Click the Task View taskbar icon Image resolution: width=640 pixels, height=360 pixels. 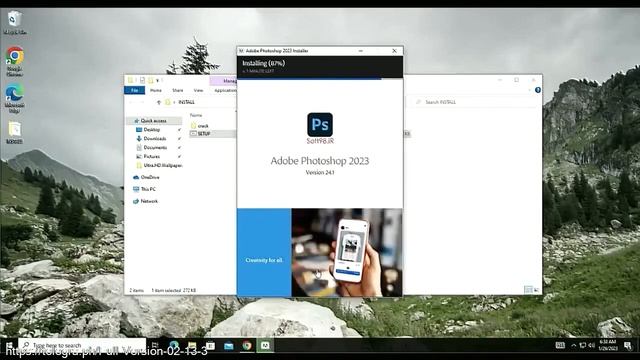pyautogui.click(x=155, y=345)
